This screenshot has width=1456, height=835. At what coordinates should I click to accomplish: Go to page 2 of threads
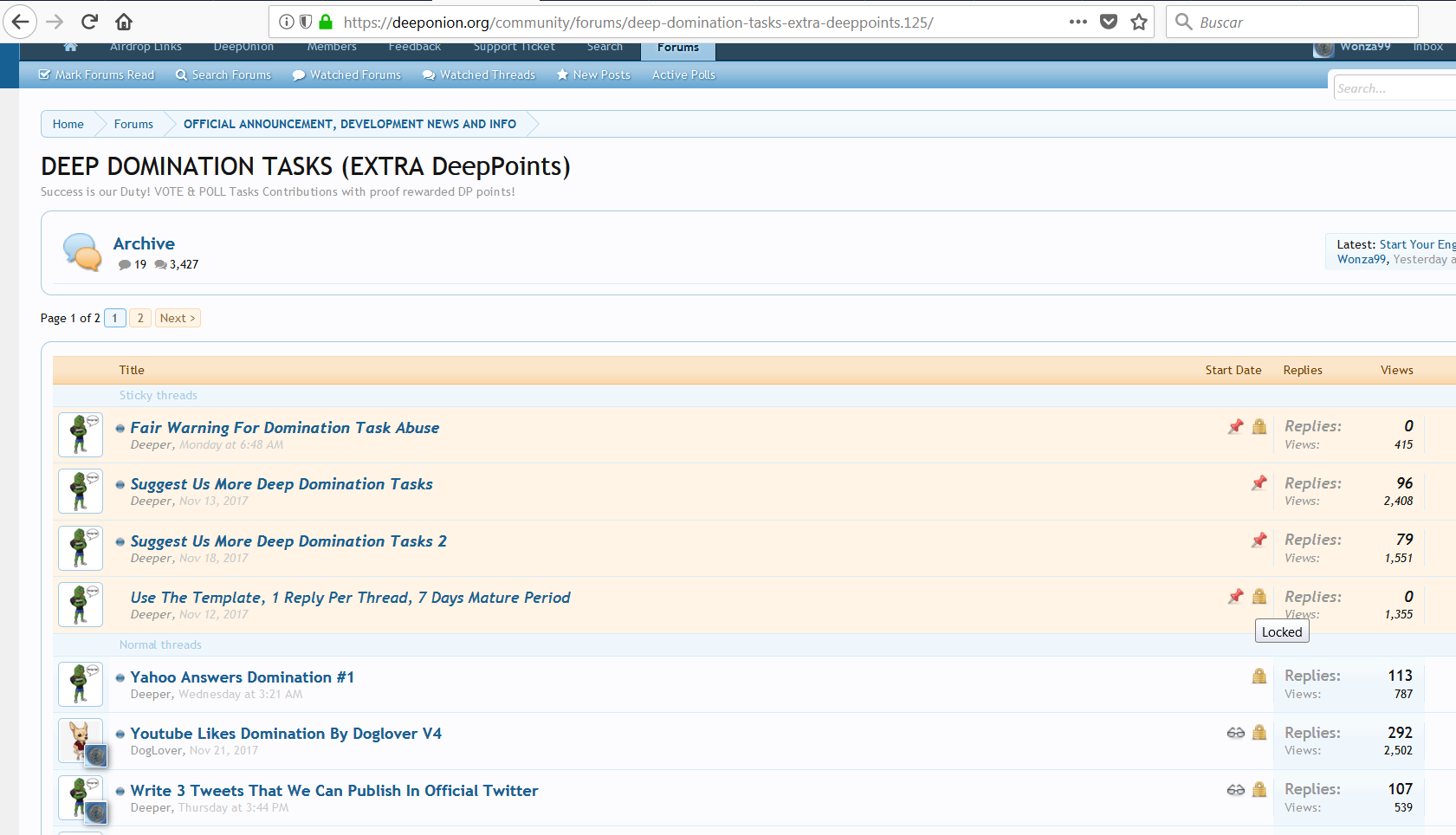[x=140, y=318]
